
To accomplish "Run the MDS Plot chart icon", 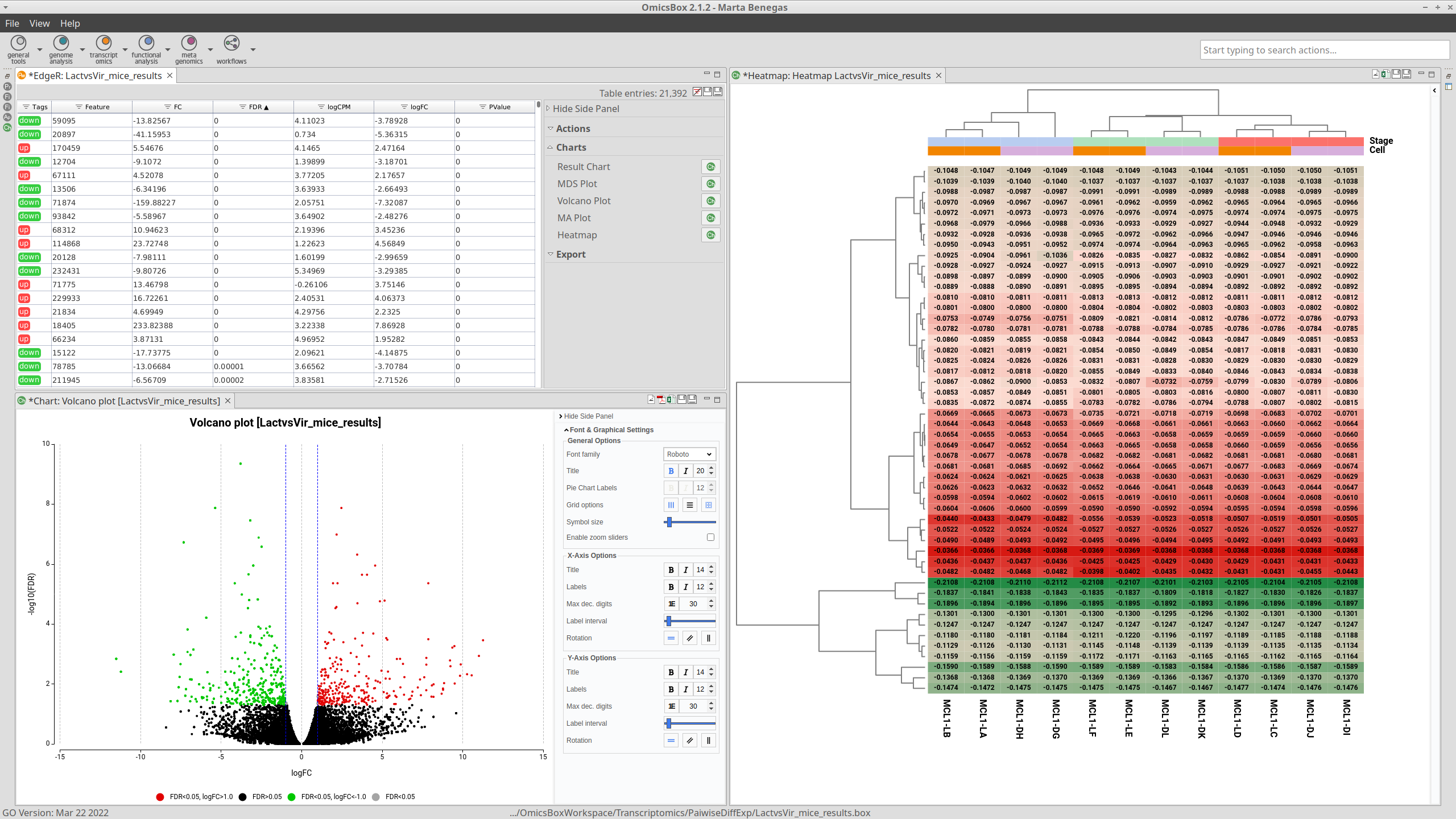I will (710, 184).
